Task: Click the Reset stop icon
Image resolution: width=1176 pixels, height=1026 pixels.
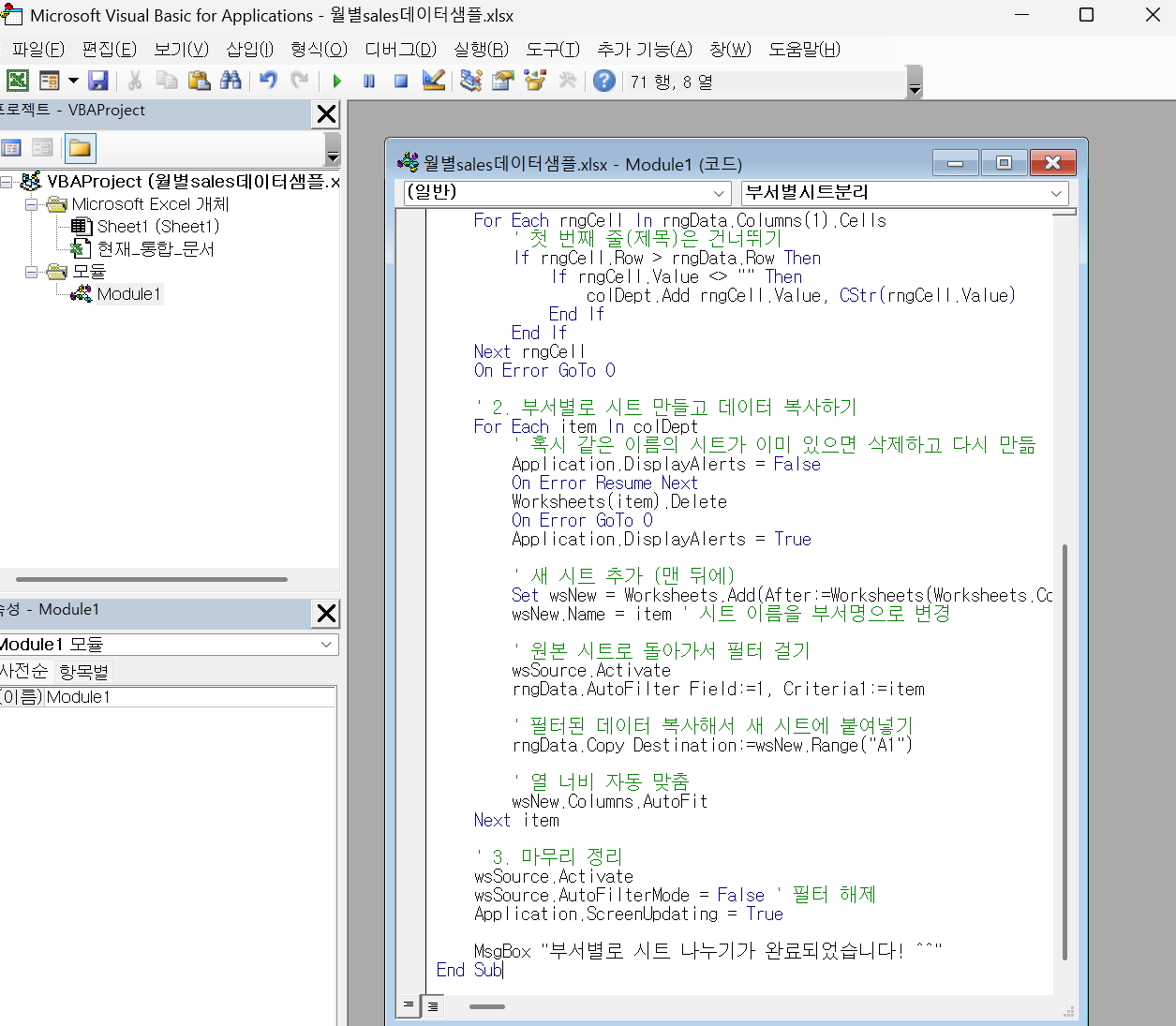Action: 401,82
